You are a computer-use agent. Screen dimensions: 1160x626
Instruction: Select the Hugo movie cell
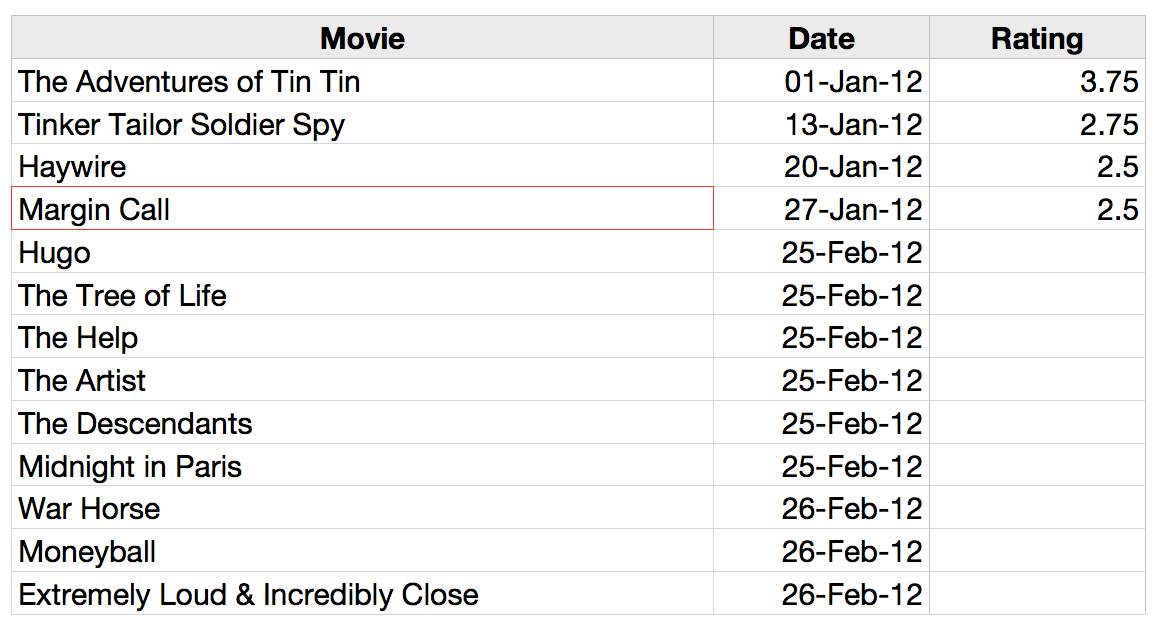362,252
